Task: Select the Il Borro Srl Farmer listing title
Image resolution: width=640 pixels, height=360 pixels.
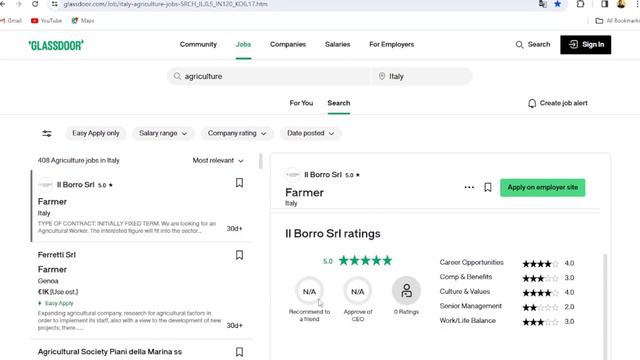Action: [52, 202]
